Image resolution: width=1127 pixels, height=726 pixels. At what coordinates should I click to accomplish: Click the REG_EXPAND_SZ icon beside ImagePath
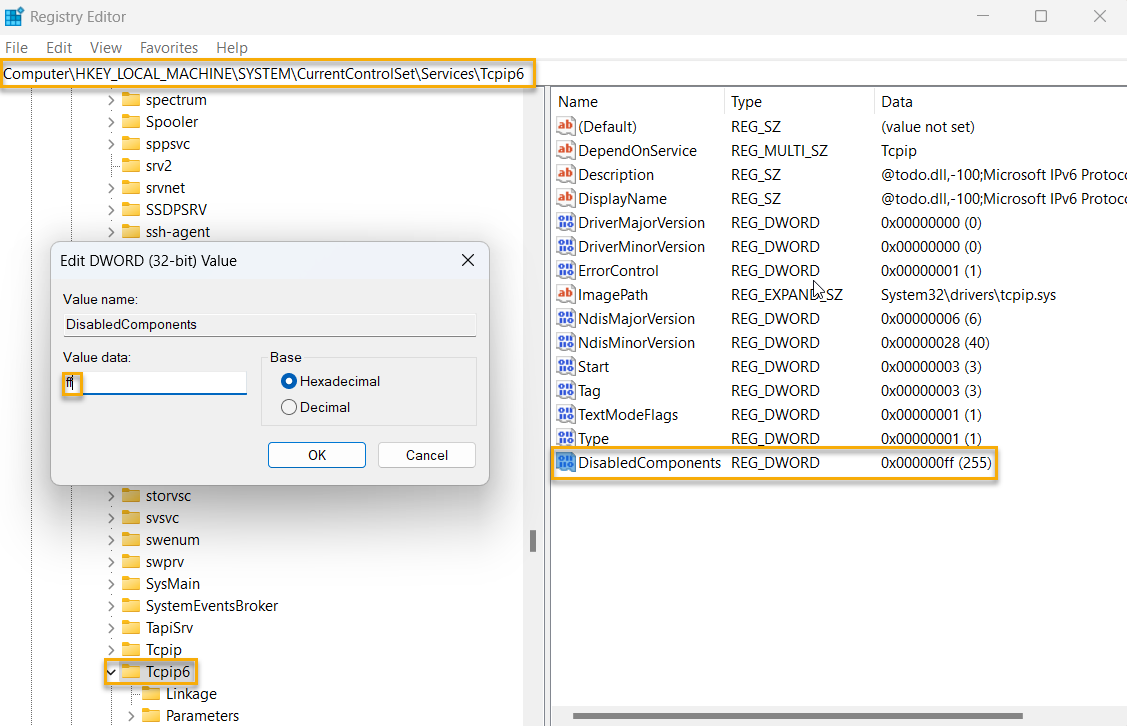[x=565, y=294]
